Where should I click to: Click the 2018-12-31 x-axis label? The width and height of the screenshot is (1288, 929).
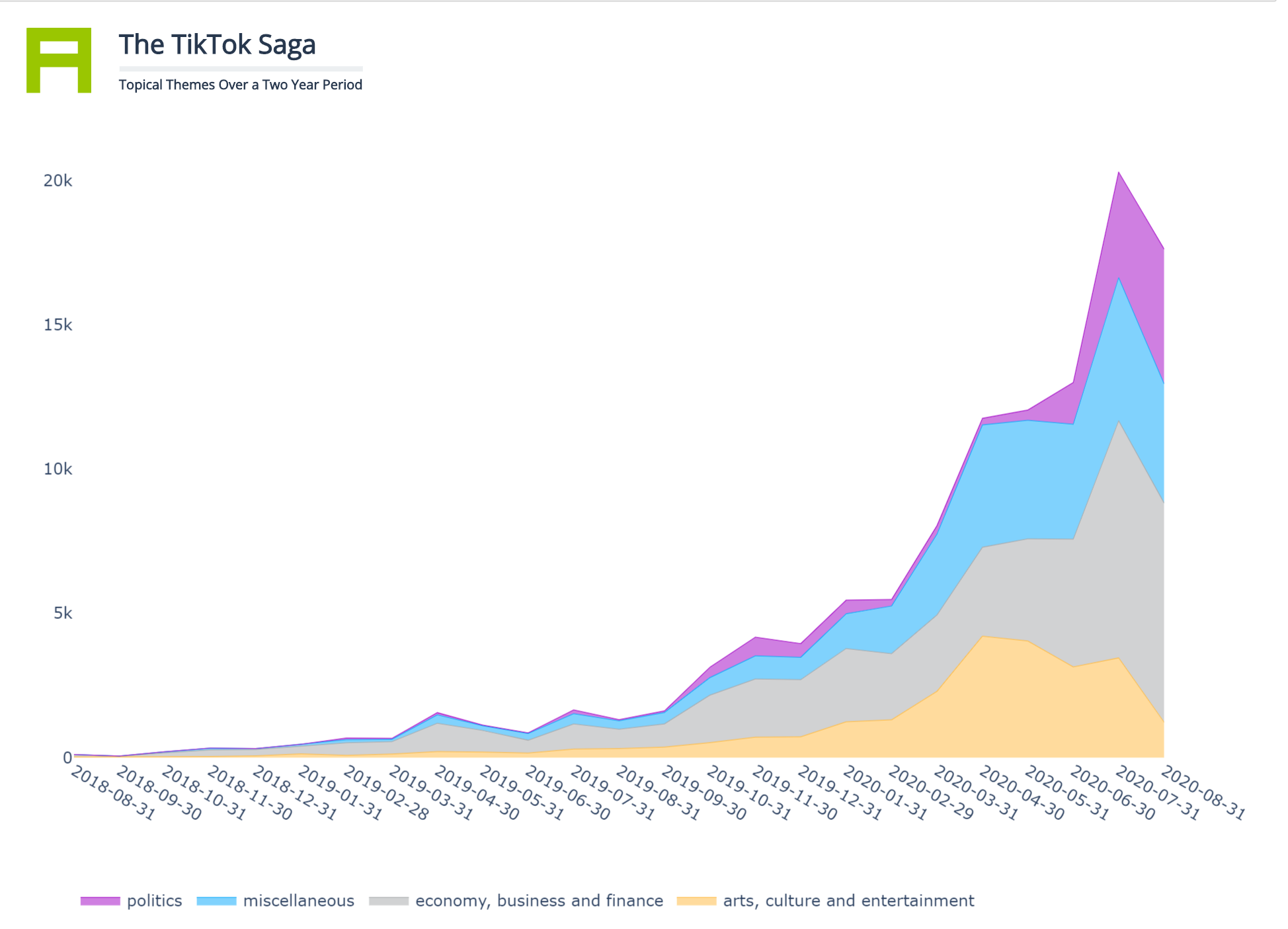pyautogui.click(x=294, y=793)
